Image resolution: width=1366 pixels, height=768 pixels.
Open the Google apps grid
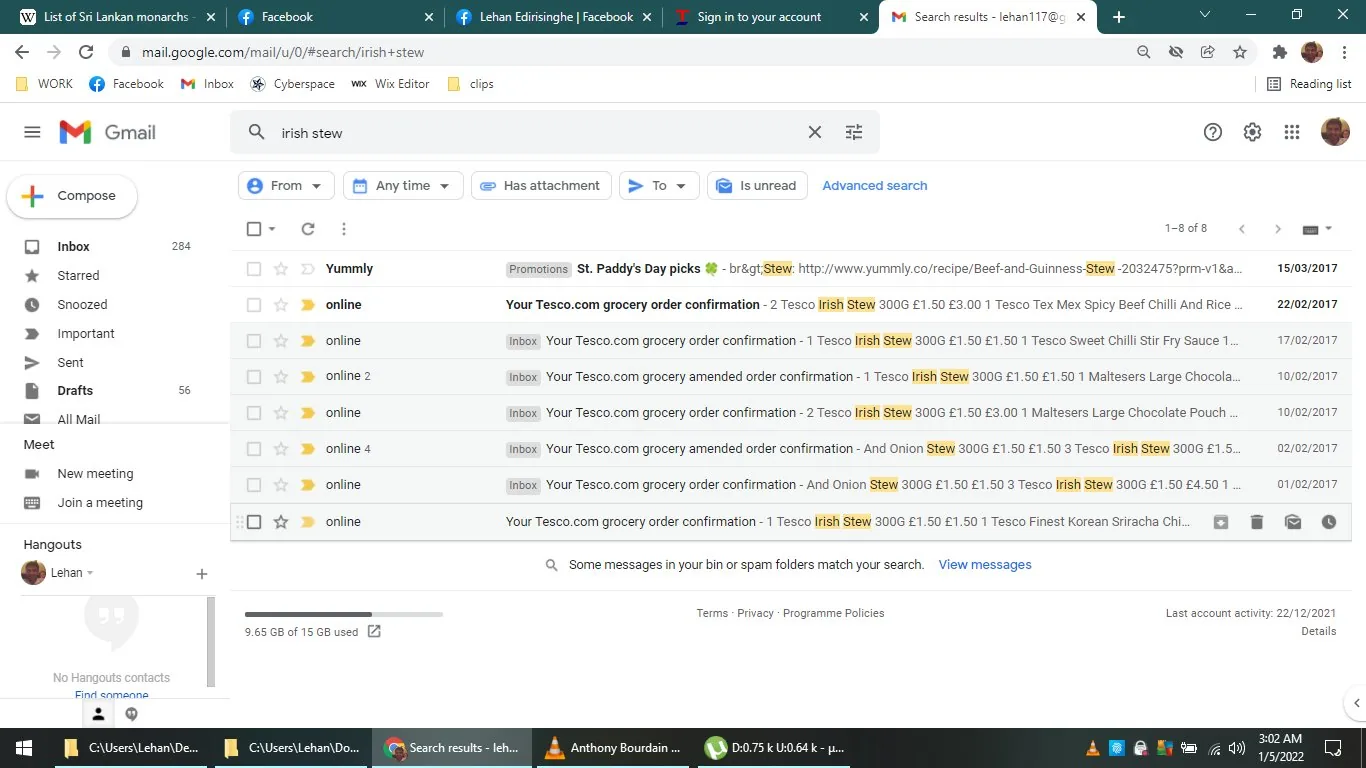(1291, 131)
